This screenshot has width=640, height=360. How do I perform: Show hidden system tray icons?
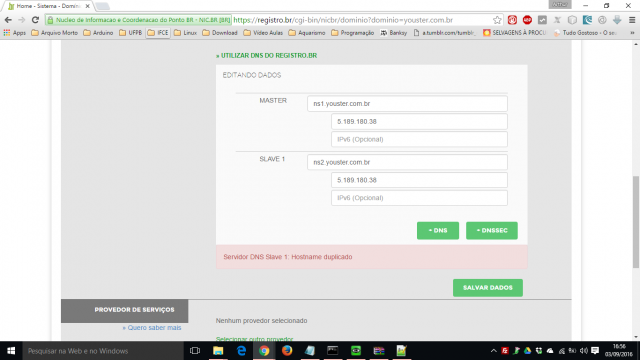click(493, 351)
